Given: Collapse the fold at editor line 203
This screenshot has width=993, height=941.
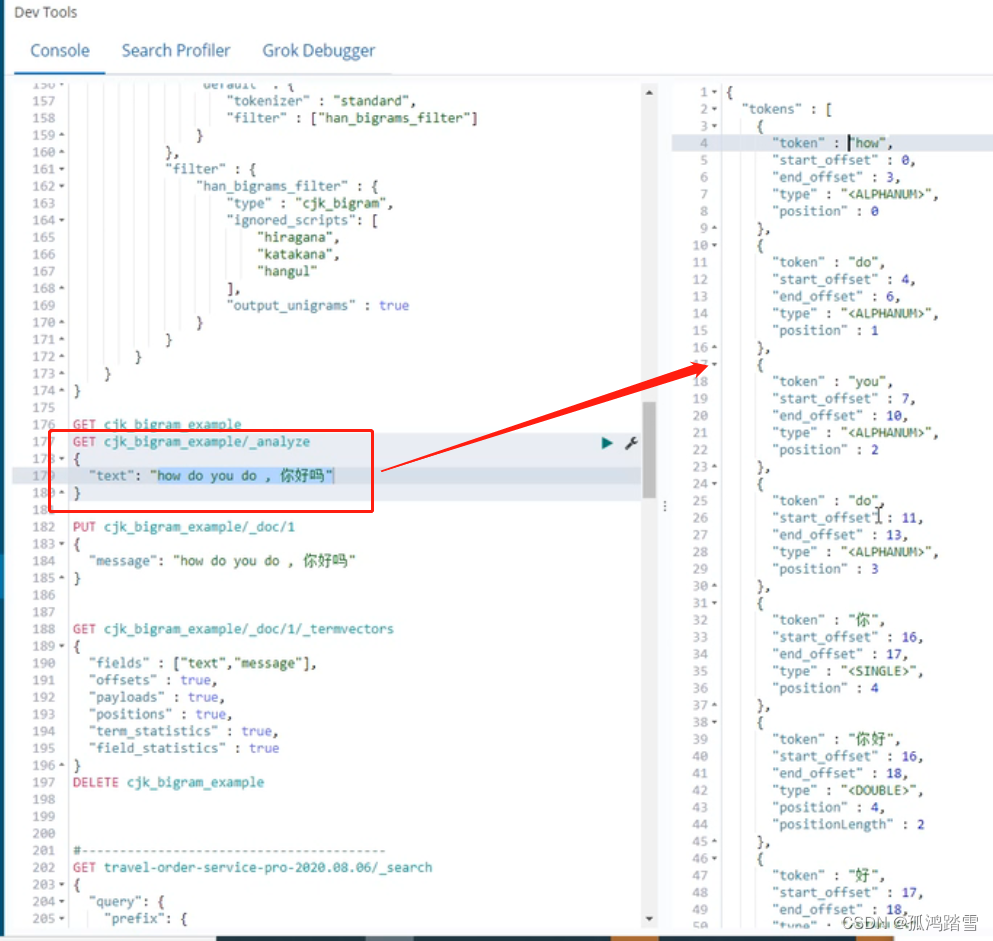Looking at the screenshot, I should 61,885.
